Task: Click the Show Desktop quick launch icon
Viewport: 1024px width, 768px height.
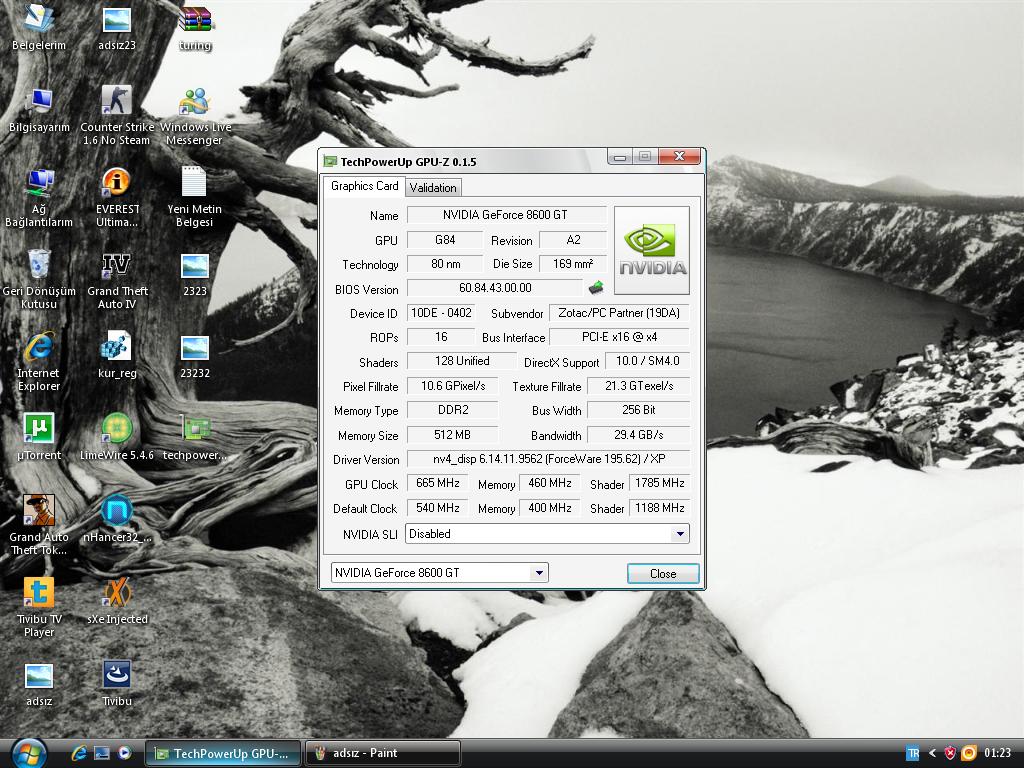Action: click(x=102, y=753)
